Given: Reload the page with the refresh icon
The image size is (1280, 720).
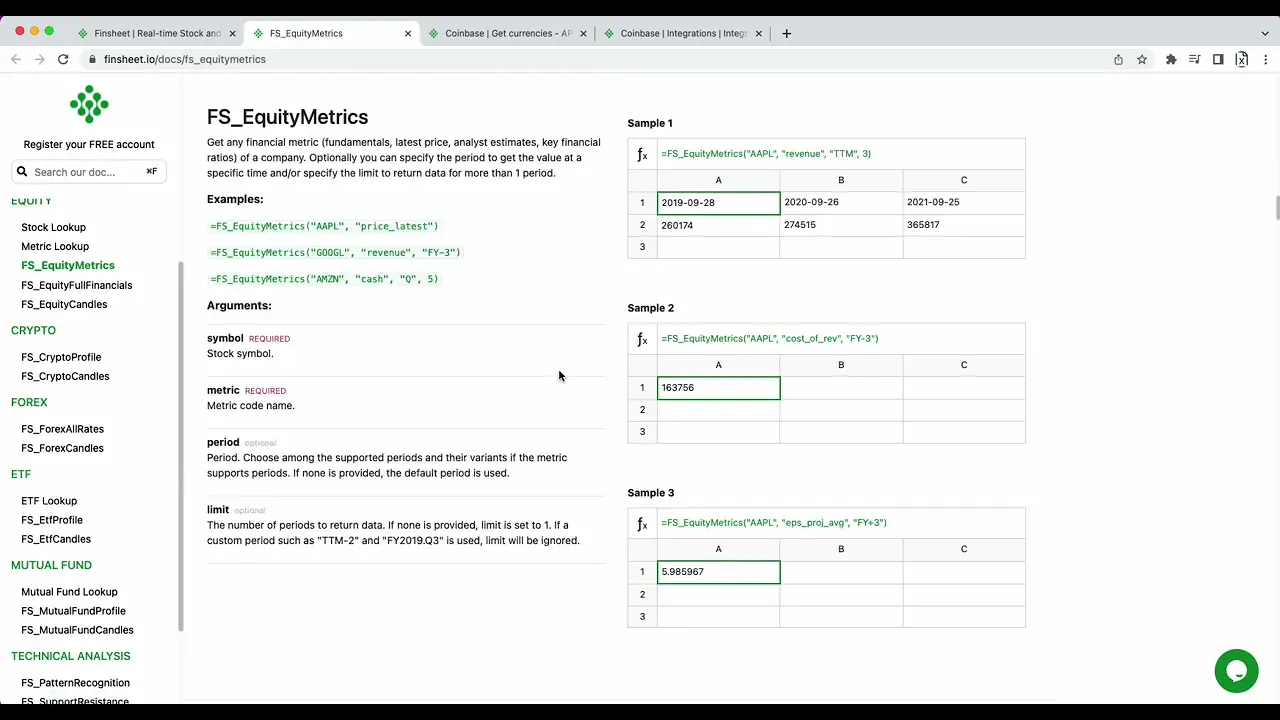Looking at the screenshot, I should coord(63,59).
